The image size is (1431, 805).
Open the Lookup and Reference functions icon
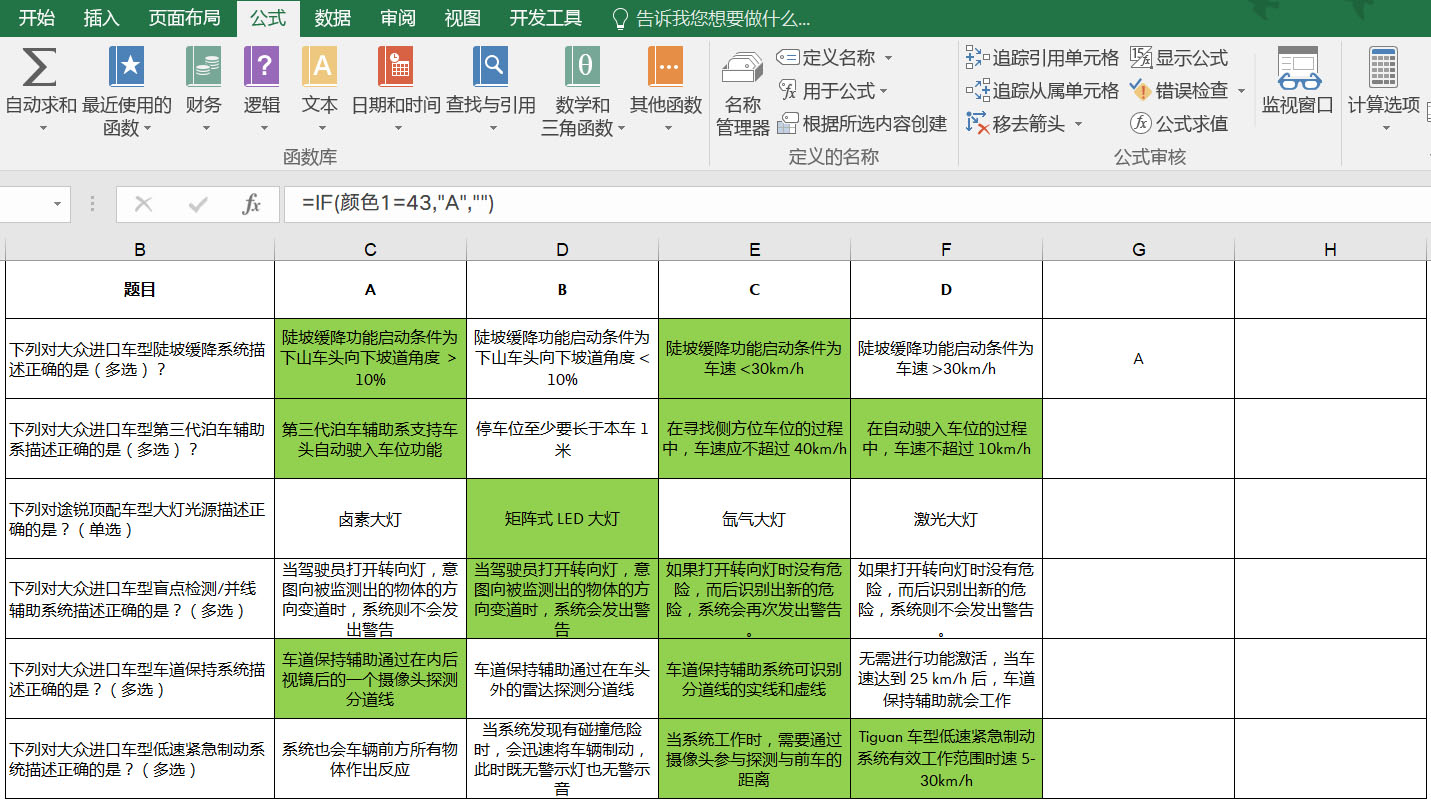tap(490, 68)
